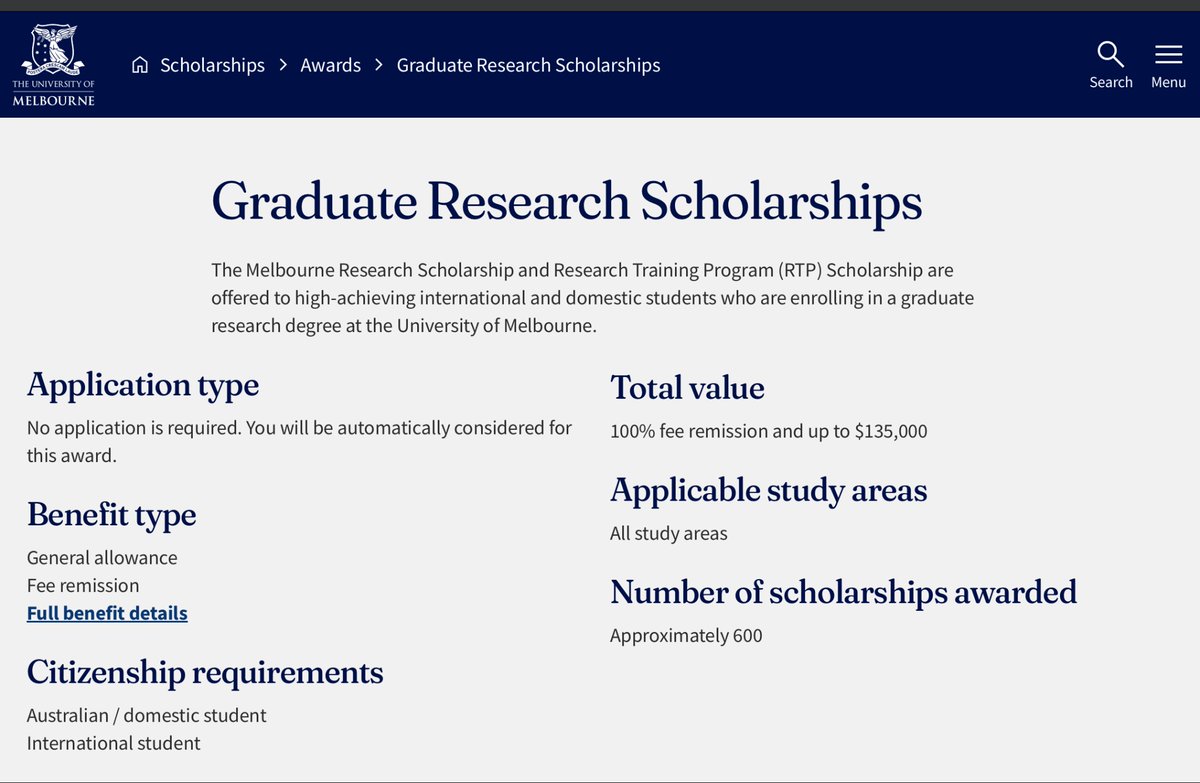The image size is (1200, 783).
Task: Open the site Search using the magnifier icon
Action: (x=1110, y=53)
